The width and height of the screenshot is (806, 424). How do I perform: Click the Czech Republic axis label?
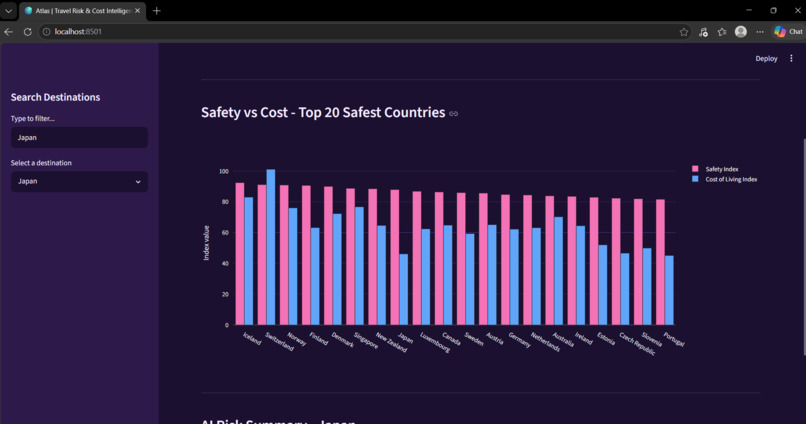(x=637, y=344)
